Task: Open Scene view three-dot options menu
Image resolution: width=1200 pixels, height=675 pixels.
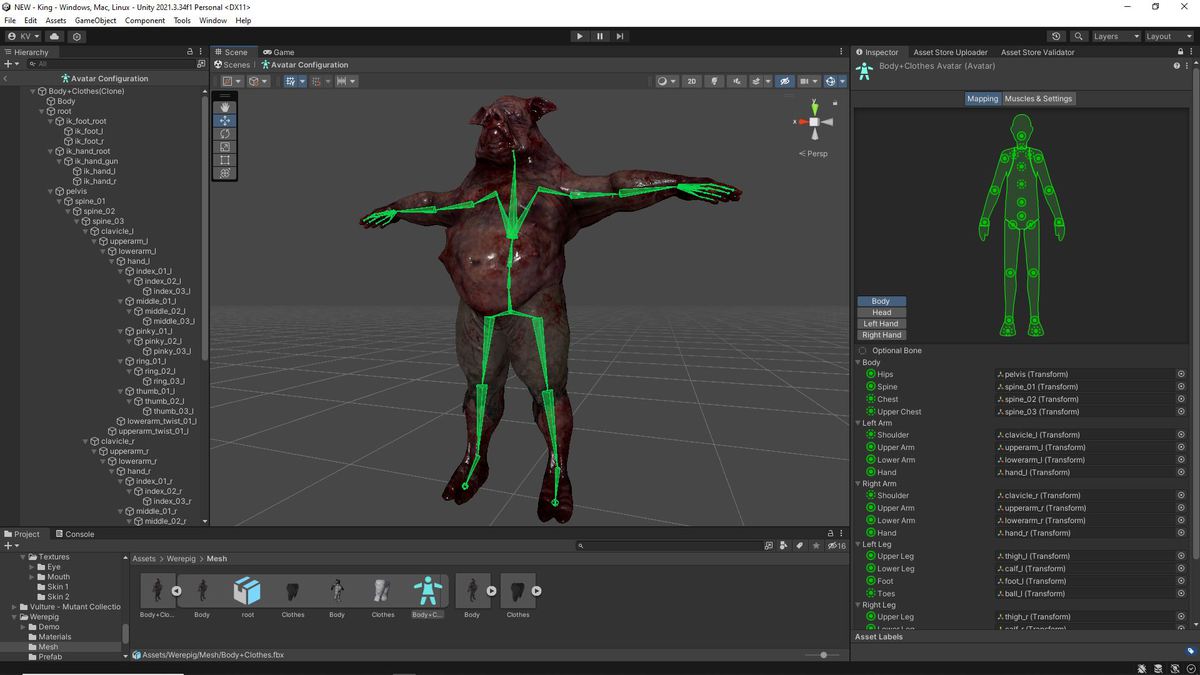Action: tap(841, 52)
